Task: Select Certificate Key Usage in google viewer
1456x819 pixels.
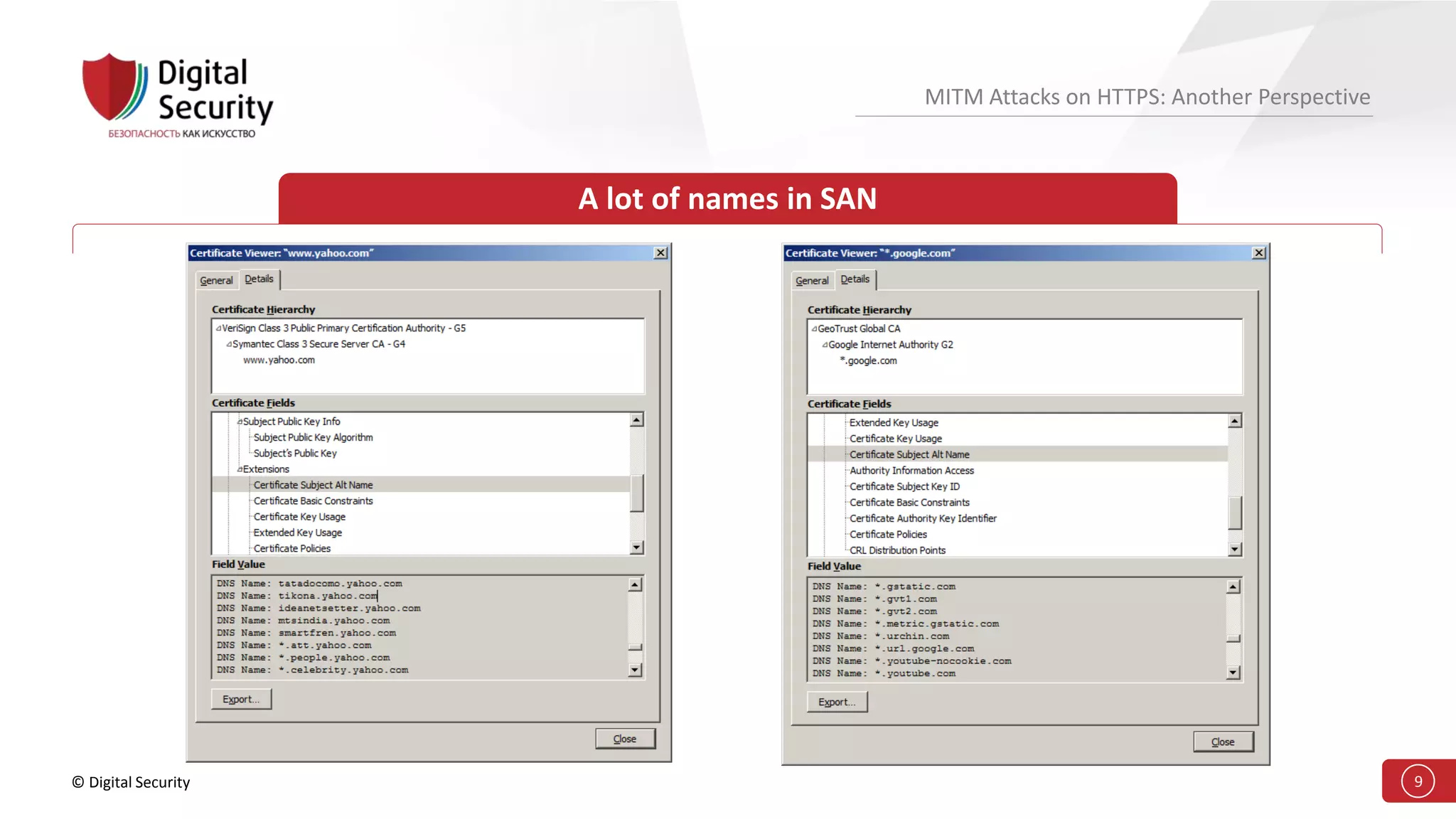Action: (896, 439)
